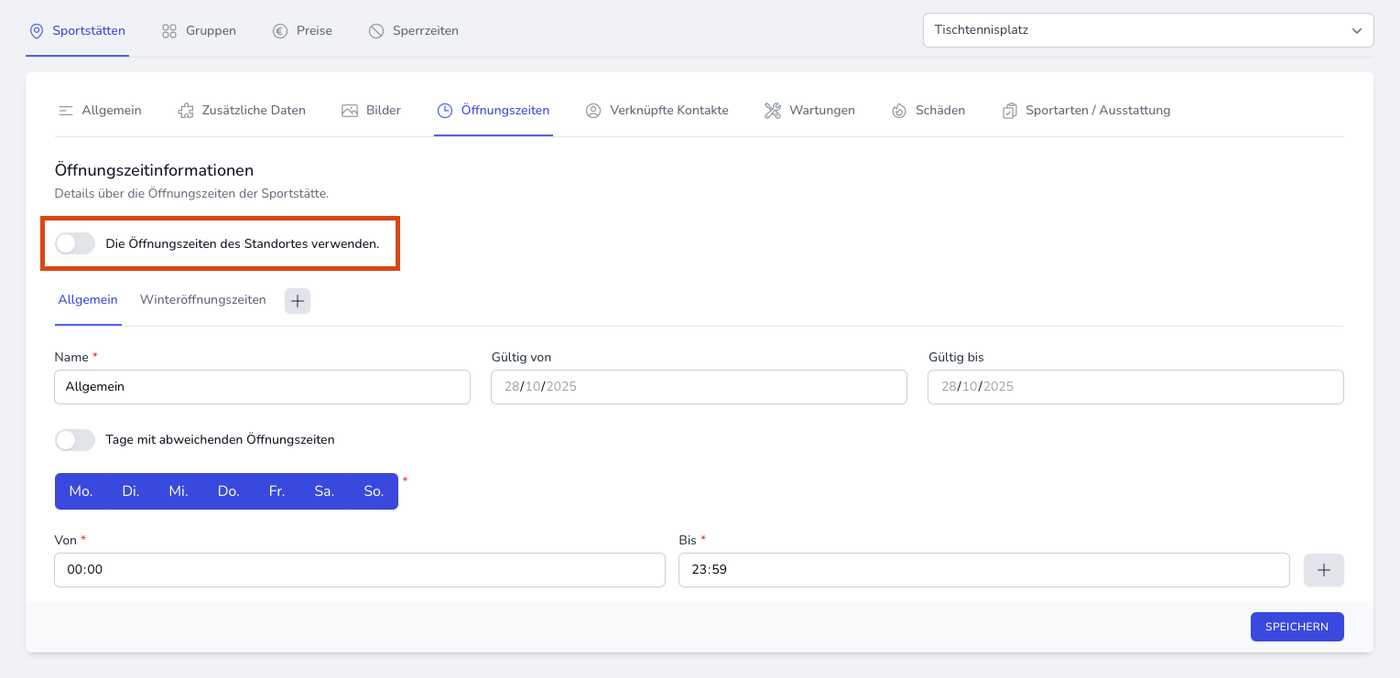Open the Gültig bis date picker
The width and height of the screenshot is (1400, 678).
[x=1136, y=387]
